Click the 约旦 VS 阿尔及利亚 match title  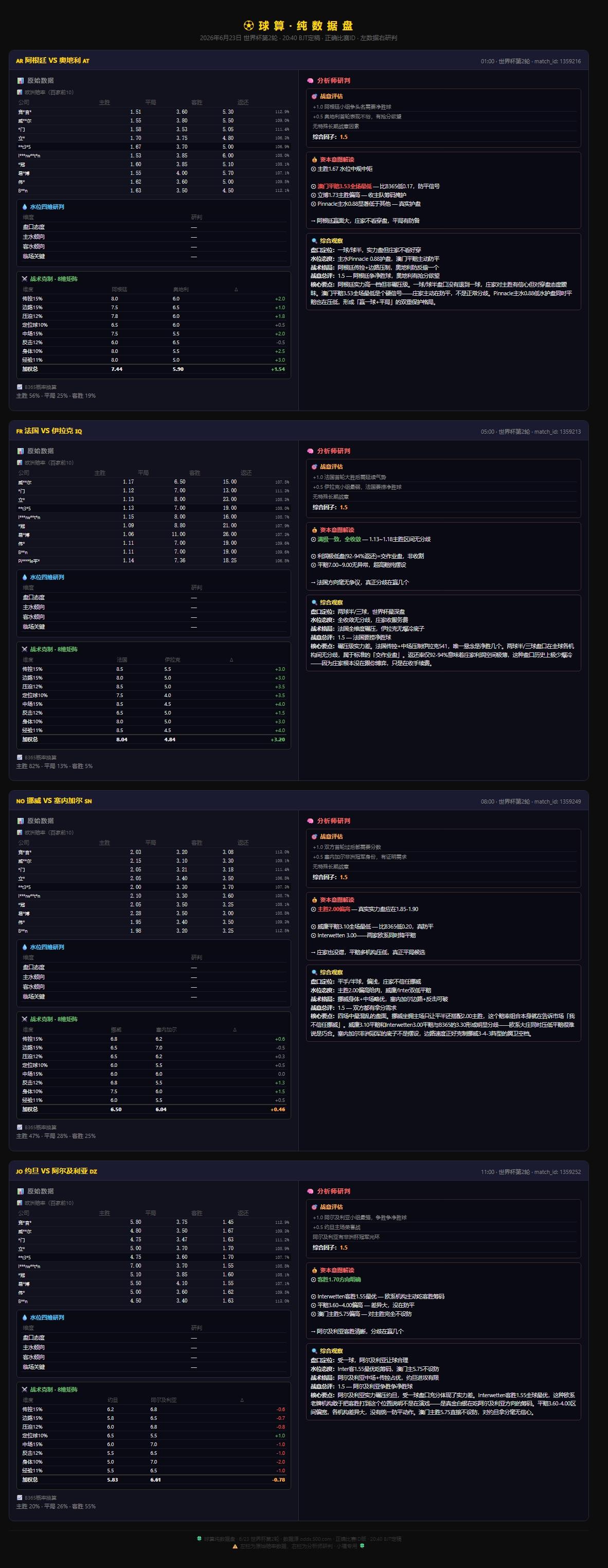pyautogui.click(x=57, y=1171)
